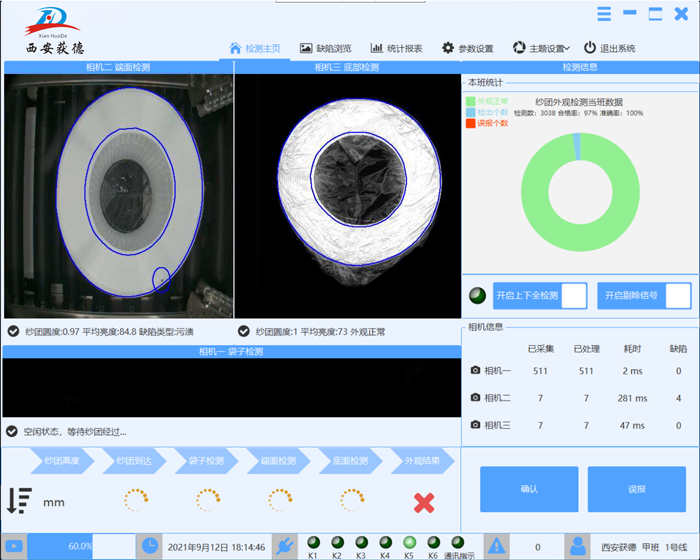Click the plug connection icon in status bar

tap(282, 546)
